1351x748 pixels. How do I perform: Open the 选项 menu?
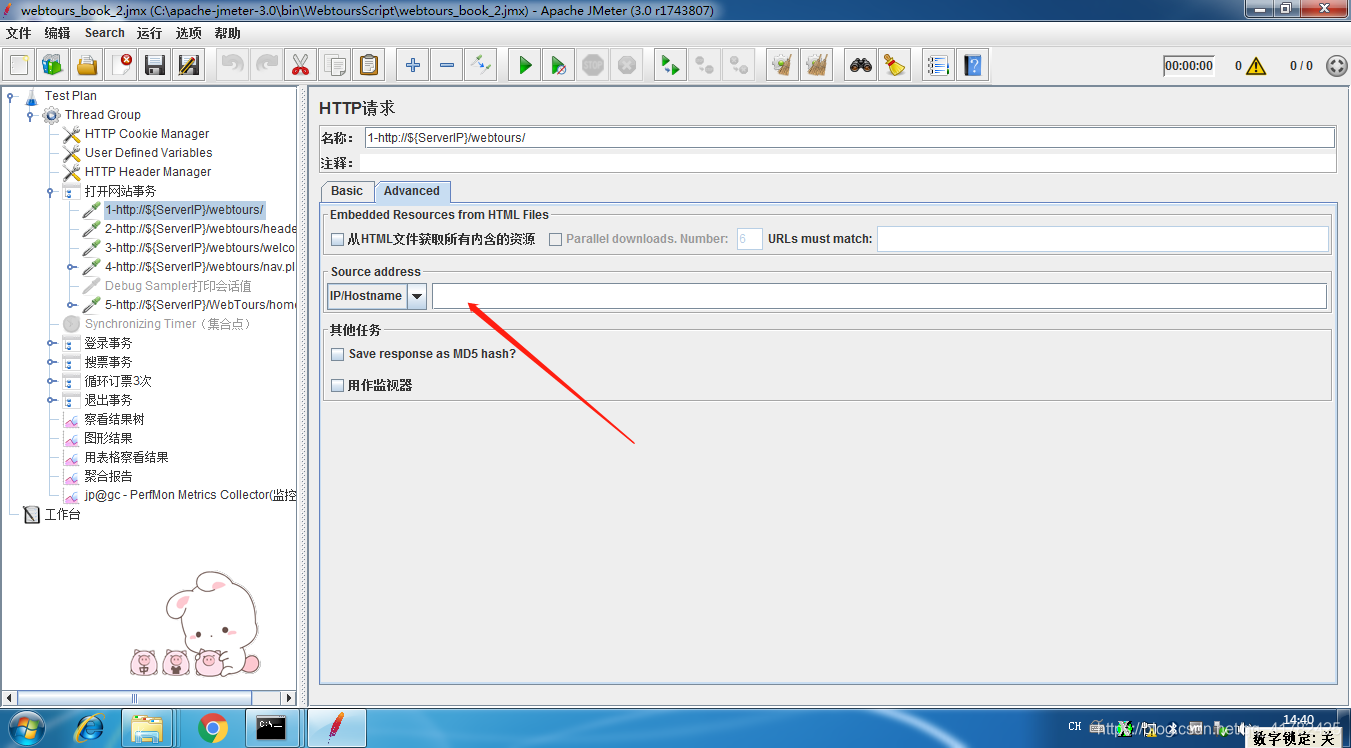pos(188,33)
